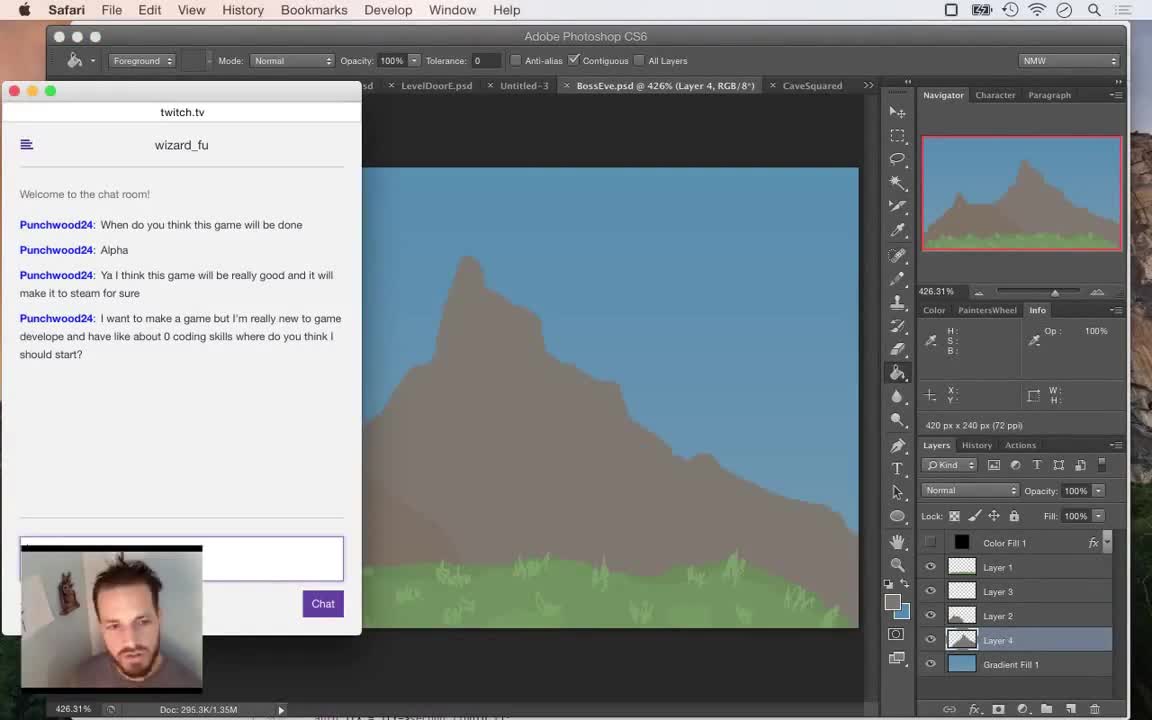The height and width of the screenshot is (720, 1152).
Task: Hide Layer 4 with eye icon
Action: [930, 639]
